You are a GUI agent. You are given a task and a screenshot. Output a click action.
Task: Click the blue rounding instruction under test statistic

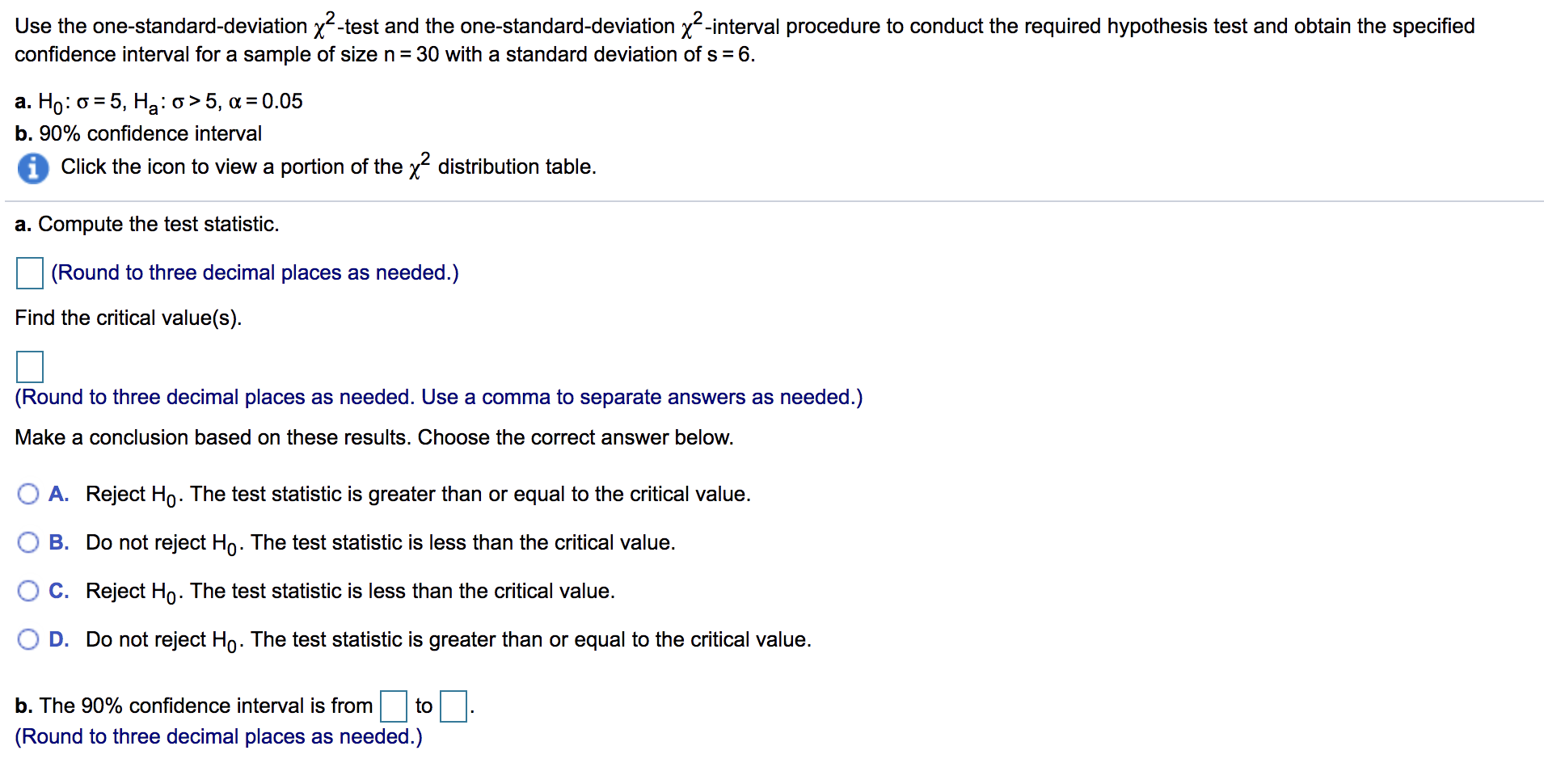tap(254, 272)
